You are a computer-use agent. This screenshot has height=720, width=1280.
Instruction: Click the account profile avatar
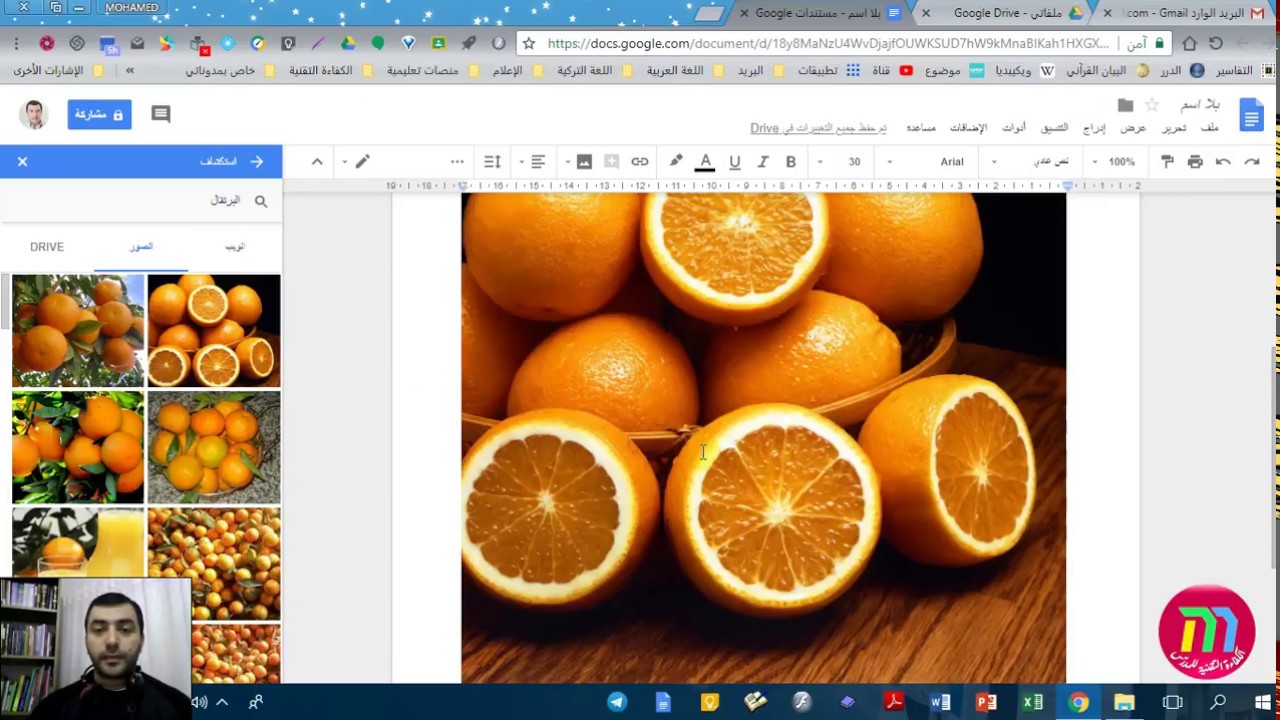34,114
